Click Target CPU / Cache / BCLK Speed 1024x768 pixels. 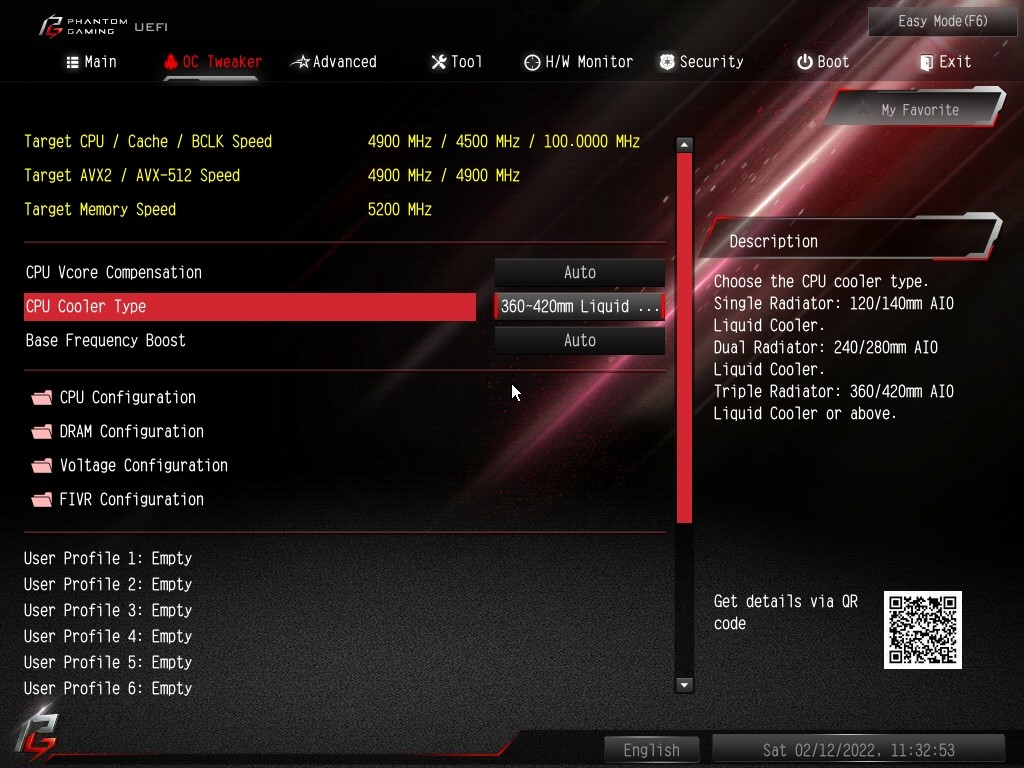click(148, 142)
